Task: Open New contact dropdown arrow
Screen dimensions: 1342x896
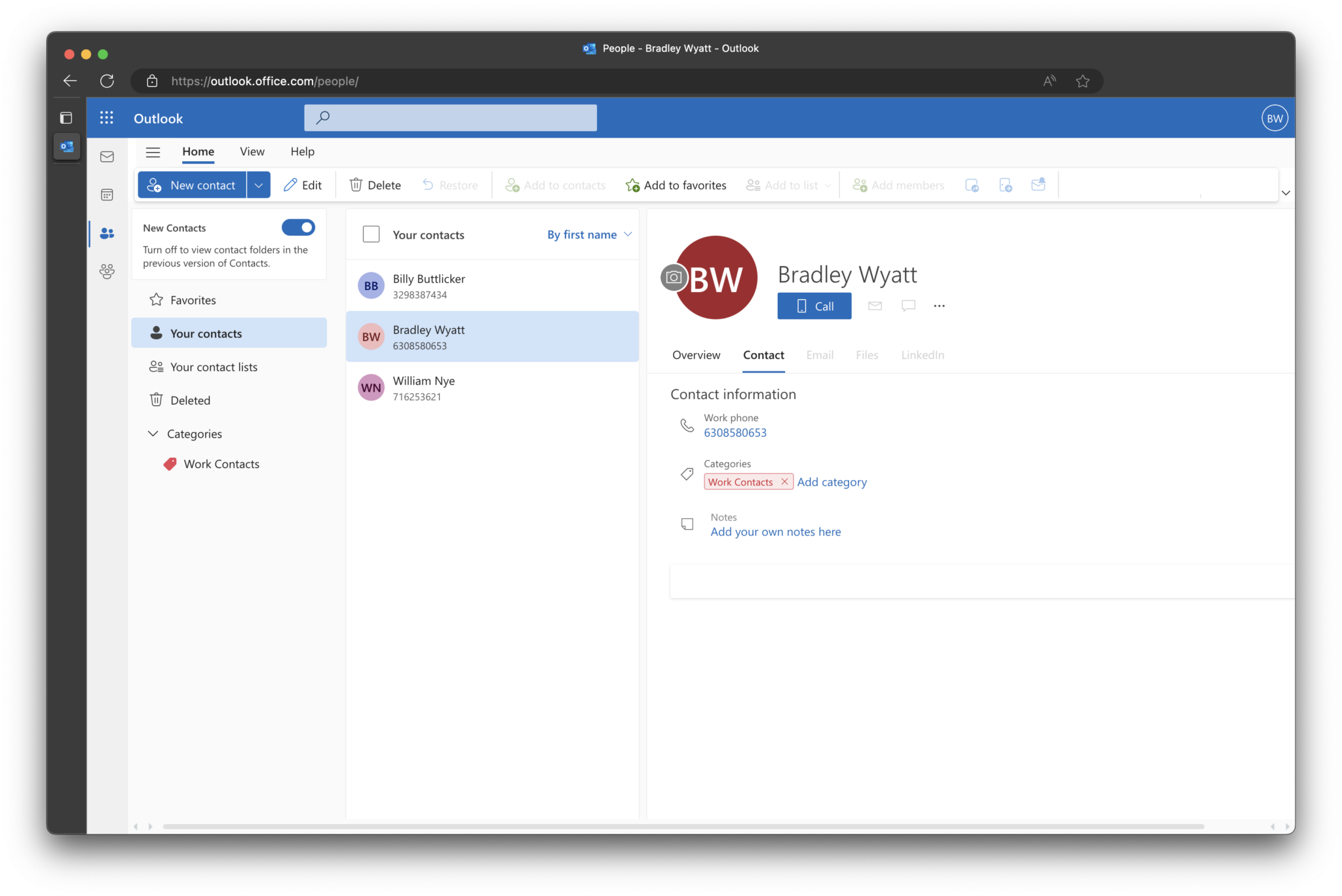Action: [x=259, y=185]
